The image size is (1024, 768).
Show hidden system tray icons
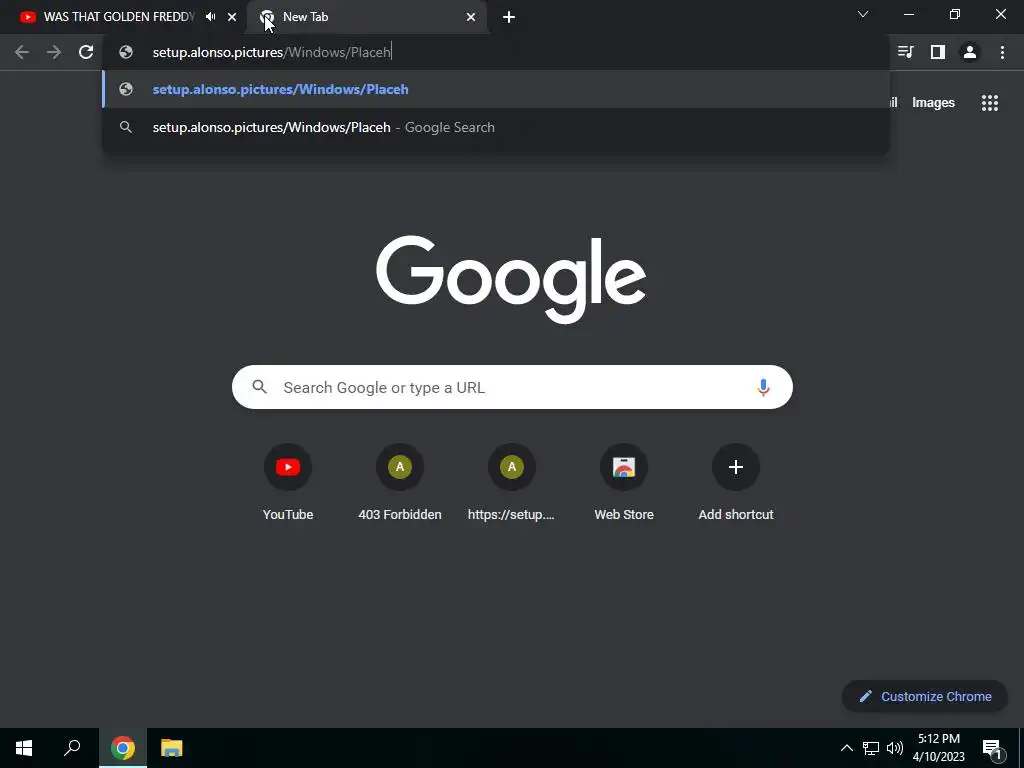[x=846, y=748]
